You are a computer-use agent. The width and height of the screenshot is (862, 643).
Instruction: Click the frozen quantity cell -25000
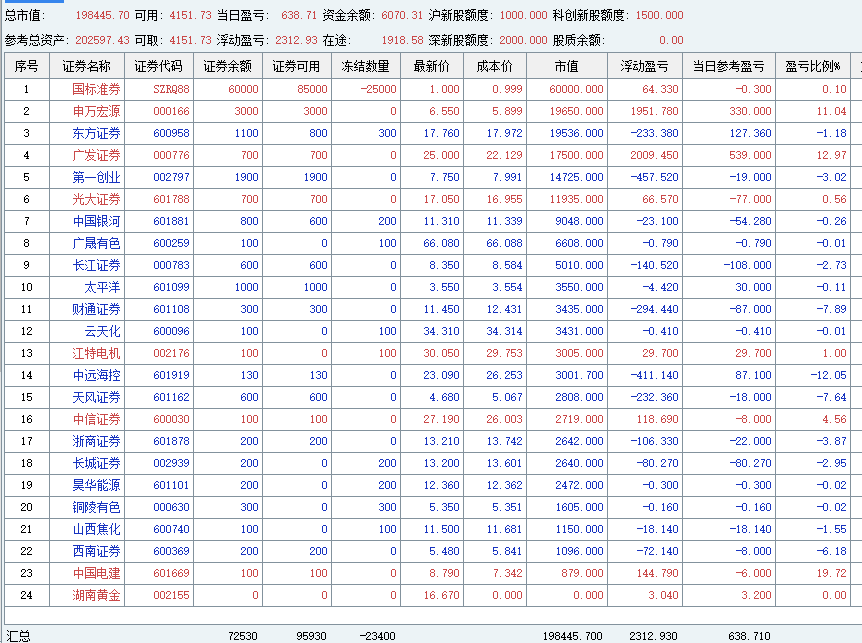tap(378, 89)
